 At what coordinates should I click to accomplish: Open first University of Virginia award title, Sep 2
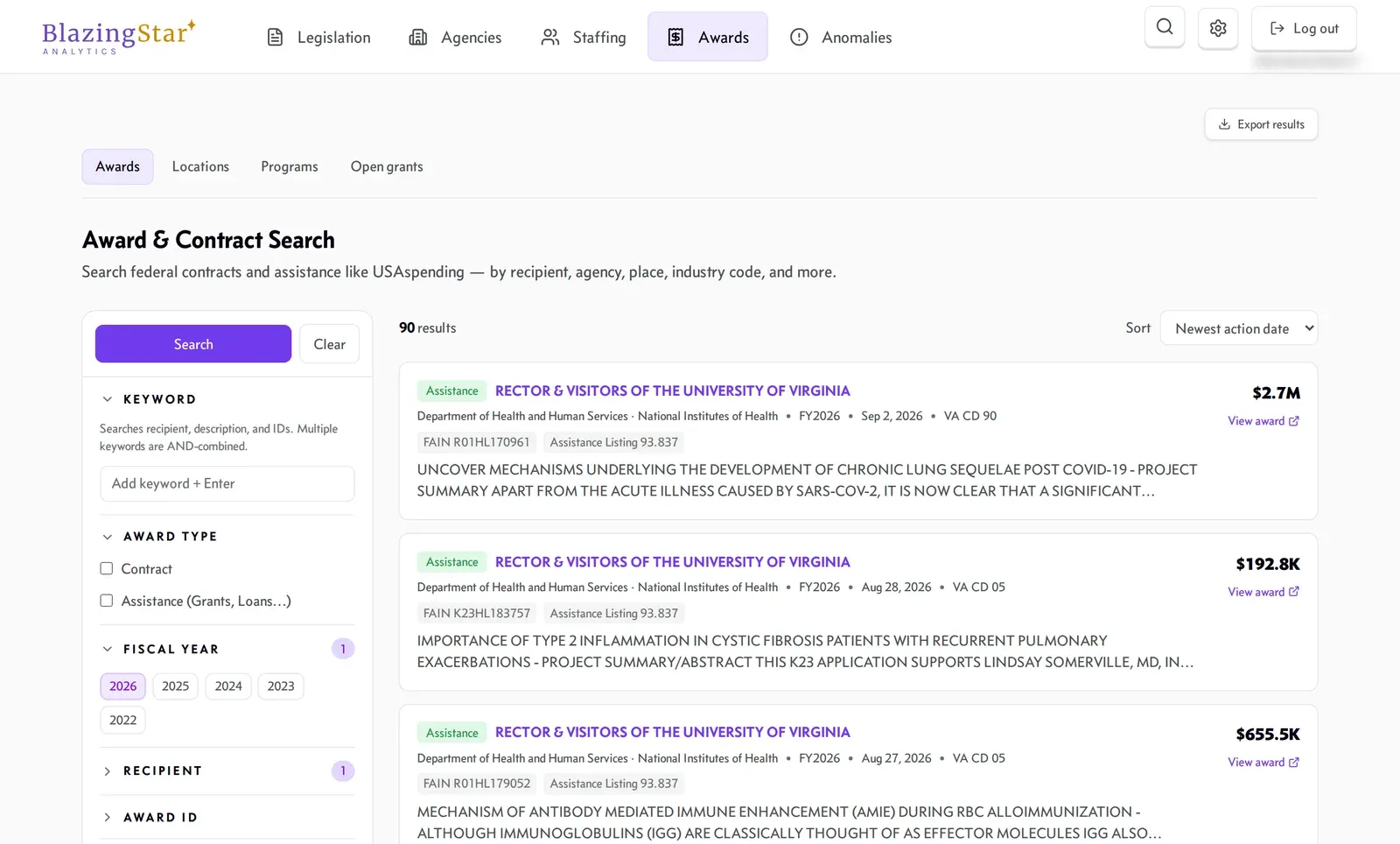[672, 390]
